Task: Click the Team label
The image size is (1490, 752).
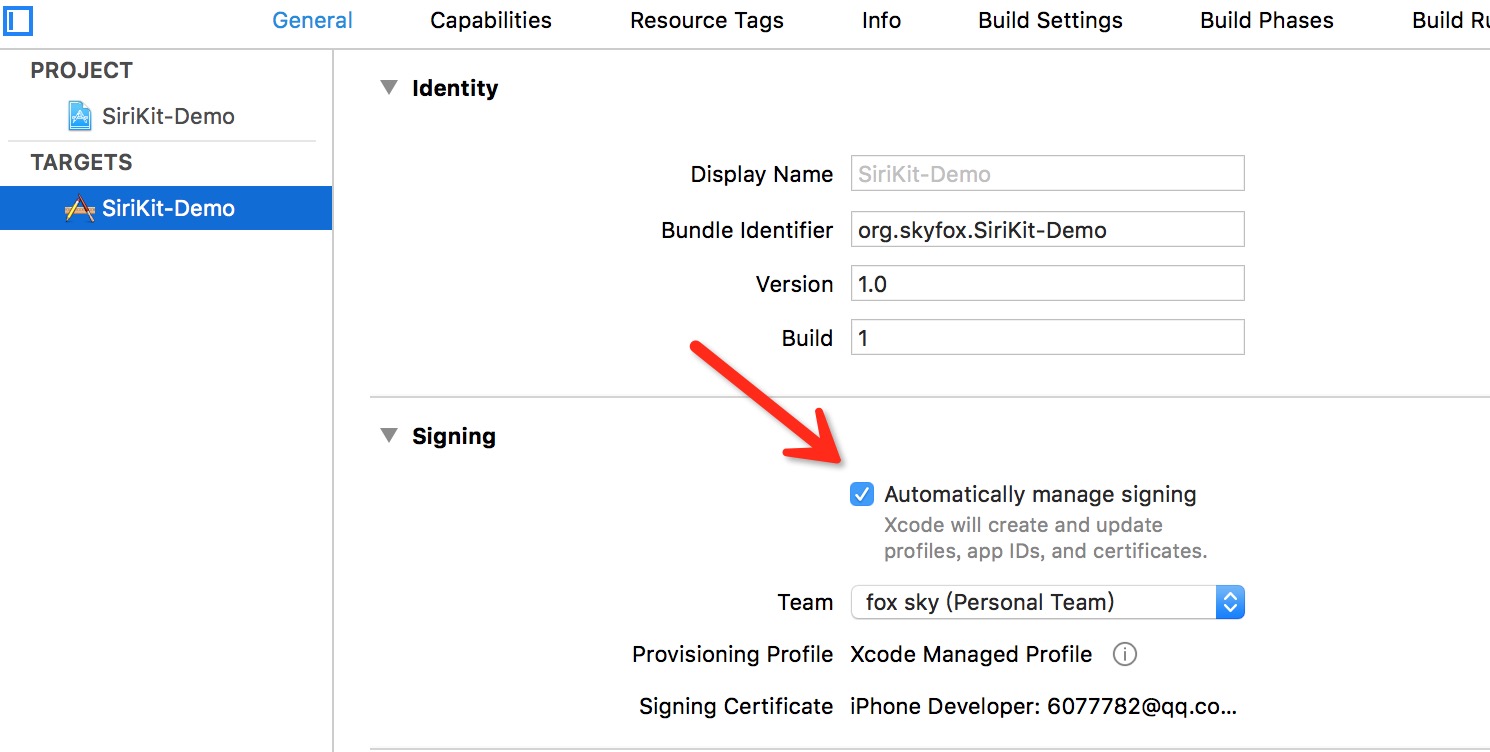Action: pyautogui.click(x=805, y=602)
